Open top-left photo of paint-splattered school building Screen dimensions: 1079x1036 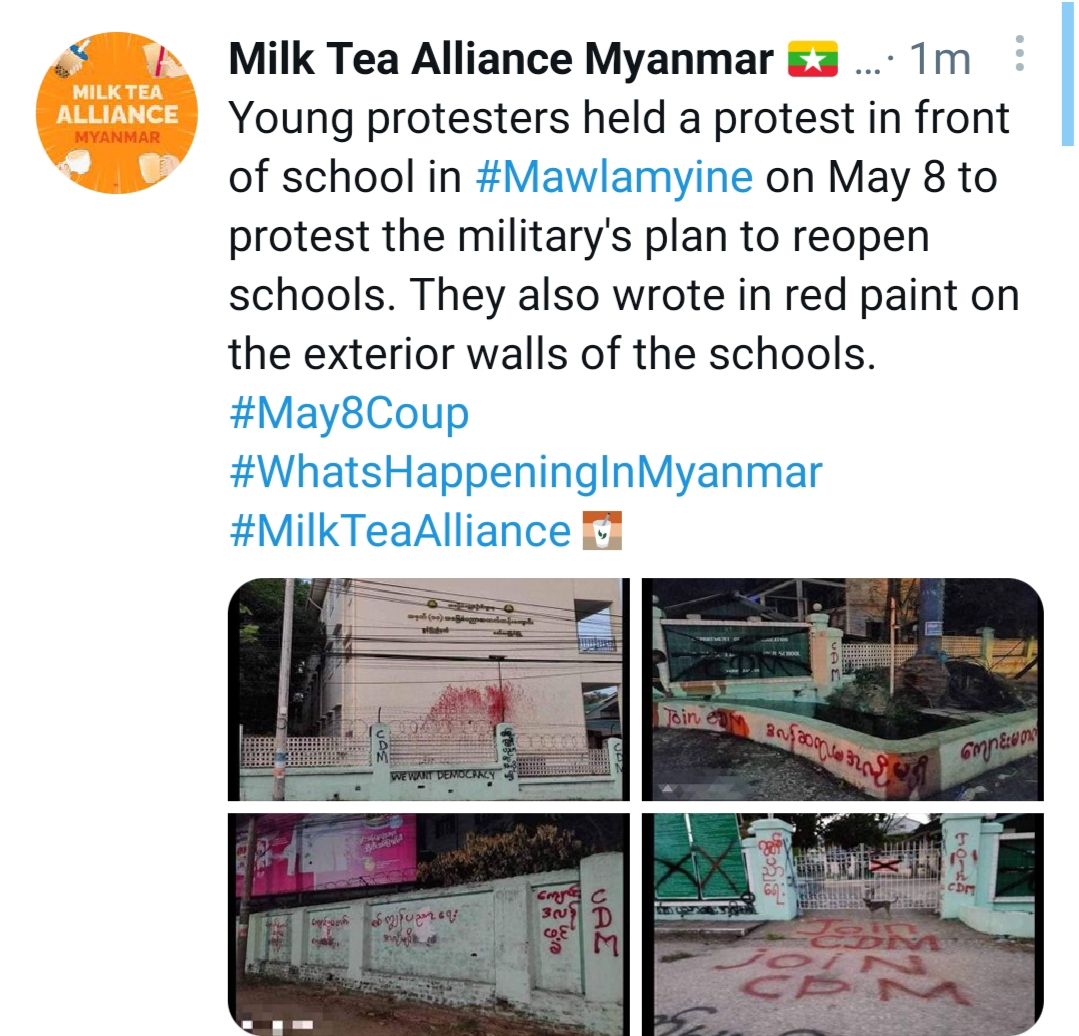point(429,689)
